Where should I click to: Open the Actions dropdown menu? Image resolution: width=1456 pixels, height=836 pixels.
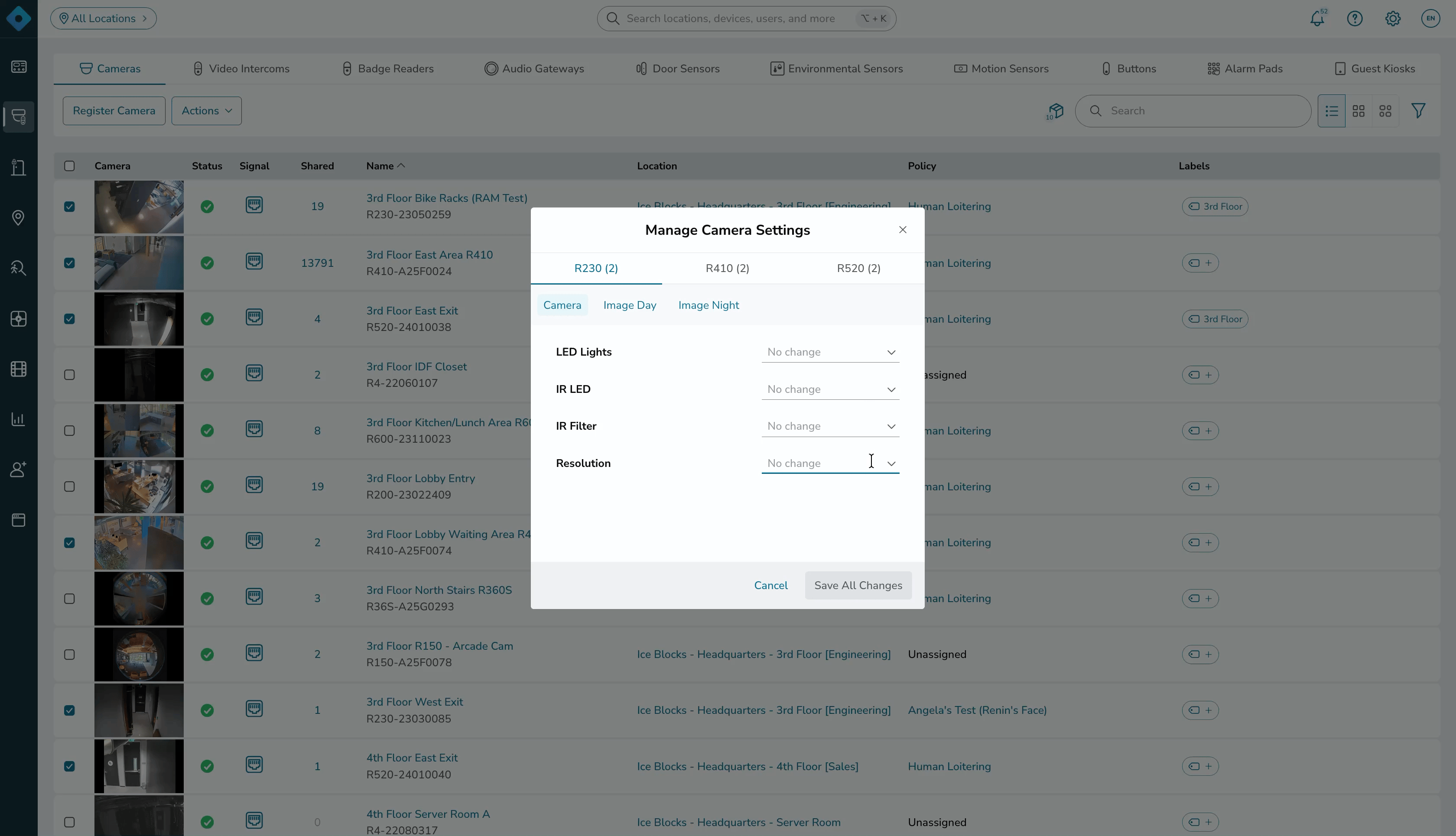pyautogui.click(x=207, y=111)
